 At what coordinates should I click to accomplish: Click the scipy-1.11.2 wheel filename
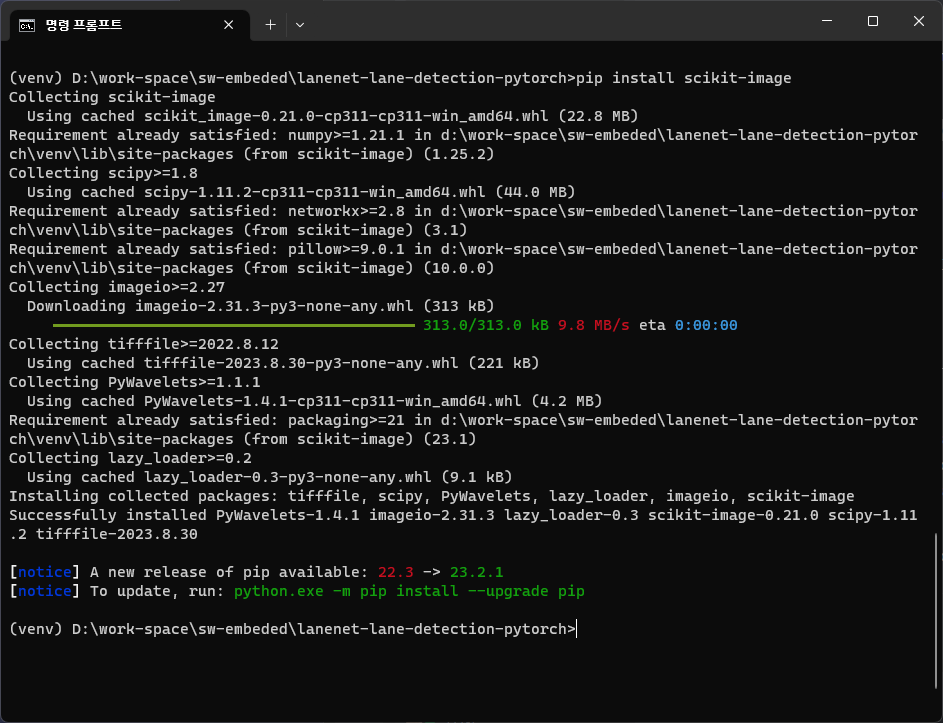click(315, 192)
